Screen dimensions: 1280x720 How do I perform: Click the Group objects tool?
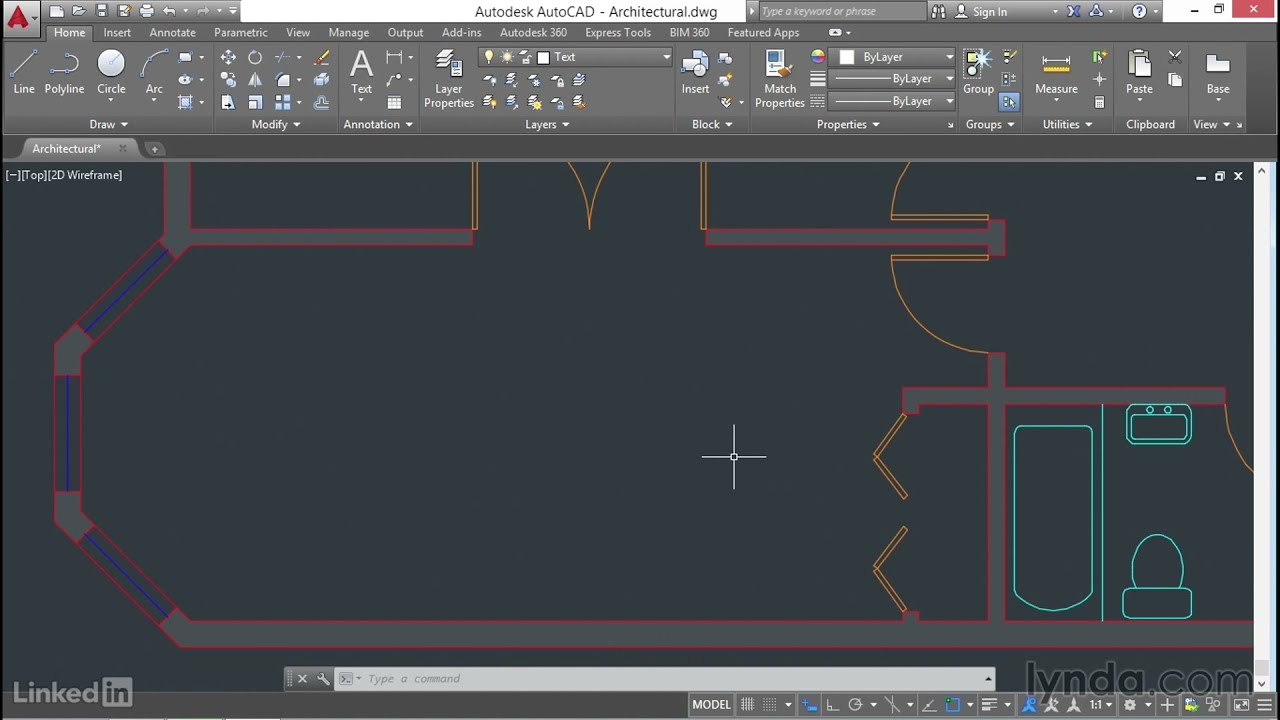[x=978, y=72]
